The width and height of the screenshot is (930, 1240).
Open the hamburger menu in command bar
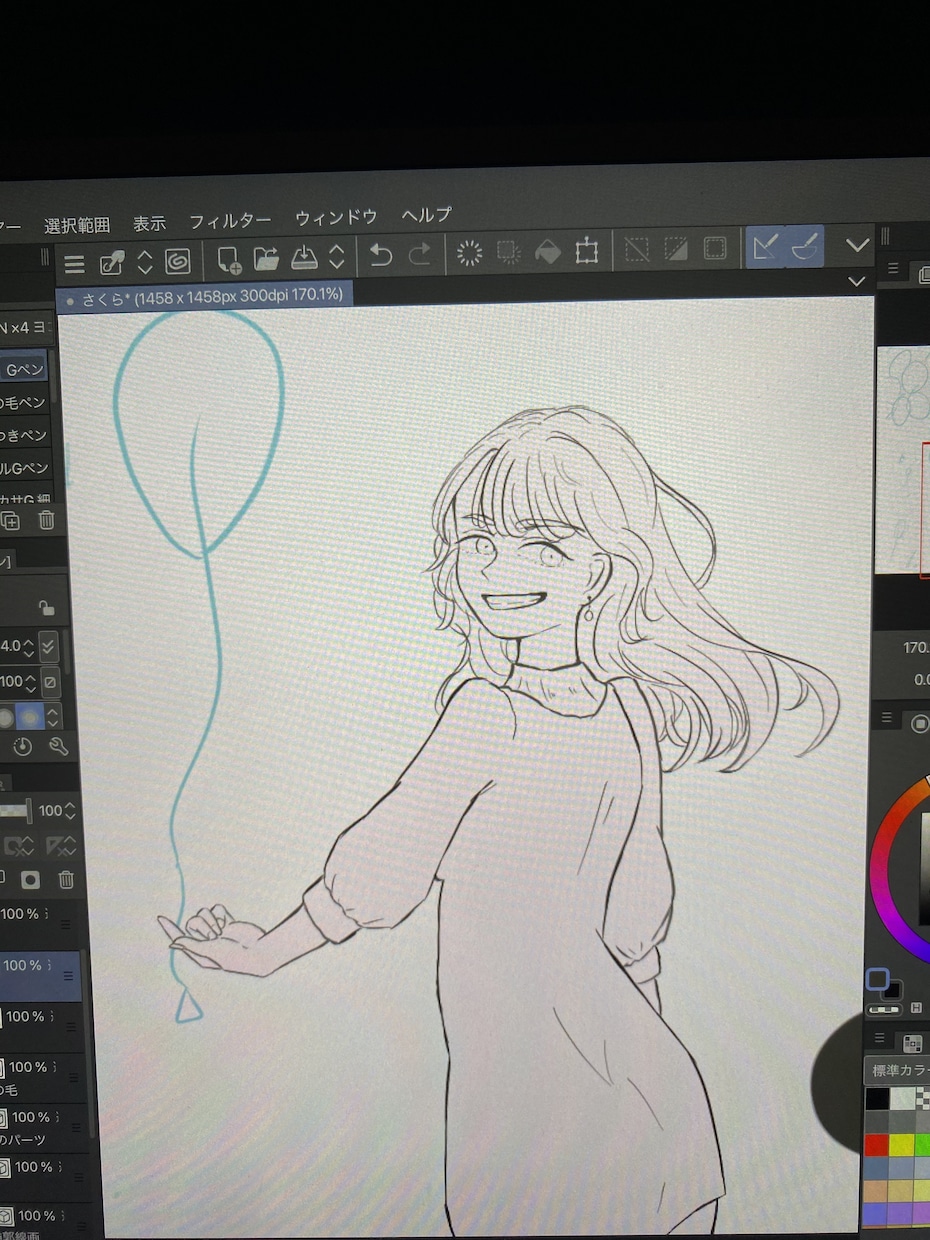(74, 264)
